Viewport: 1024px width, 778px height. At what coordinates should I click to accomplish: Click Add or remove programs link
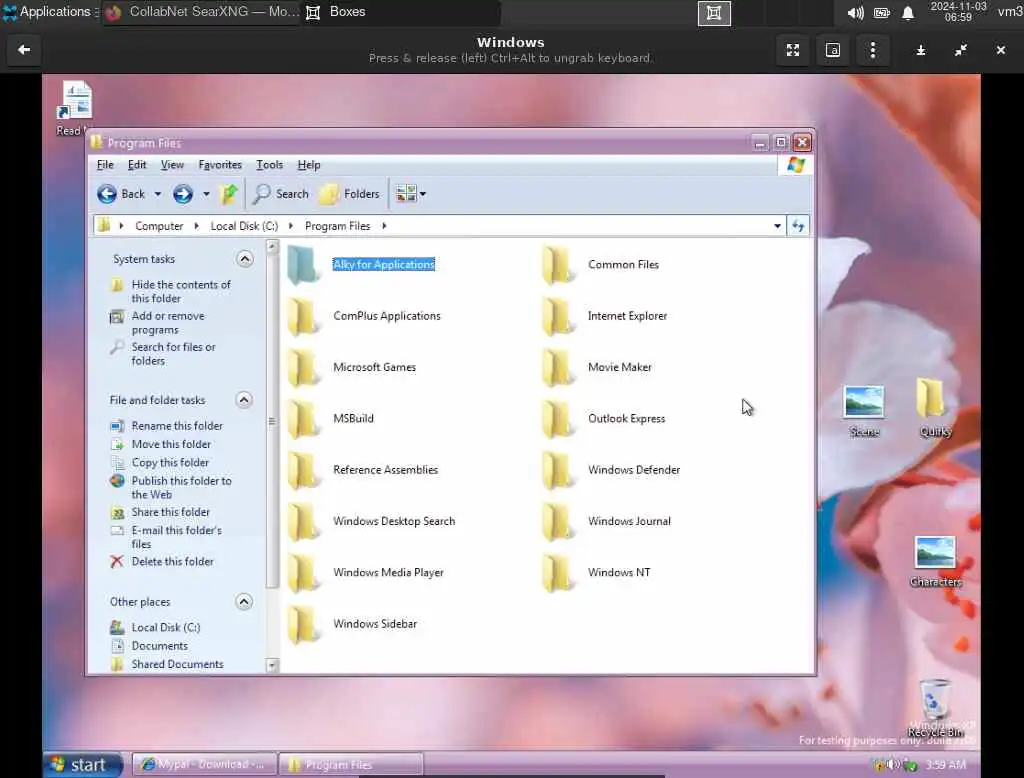tap(168, 323)
